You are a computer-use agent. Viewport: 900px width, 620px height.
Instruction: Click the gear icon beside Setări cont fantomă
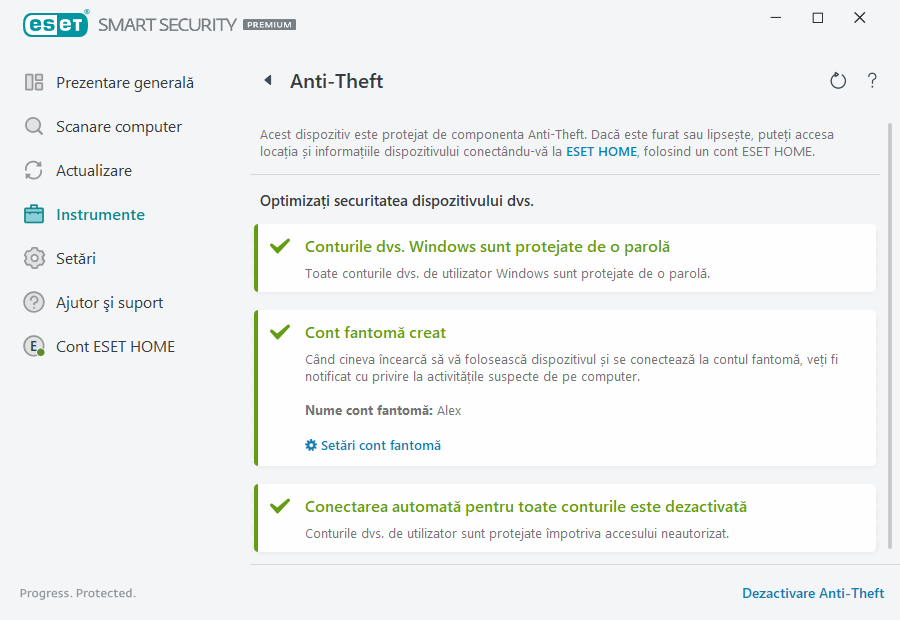(x=310, y=445)
